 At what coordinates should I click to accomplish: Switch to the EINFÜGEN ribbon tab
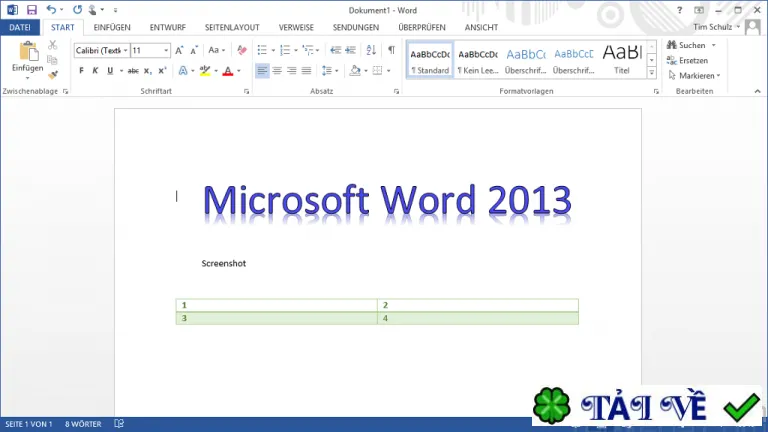coord(112,27)
